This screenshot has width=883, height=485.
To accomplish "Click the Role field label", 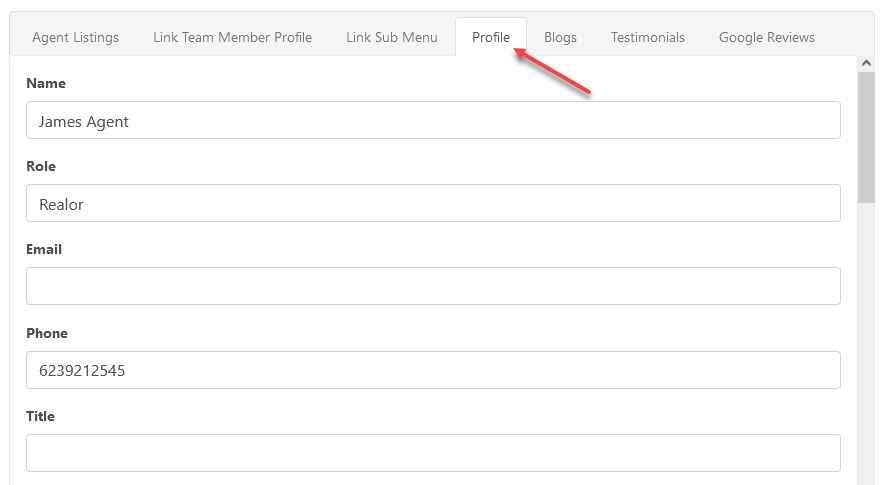I will click(x=41, y=166).
